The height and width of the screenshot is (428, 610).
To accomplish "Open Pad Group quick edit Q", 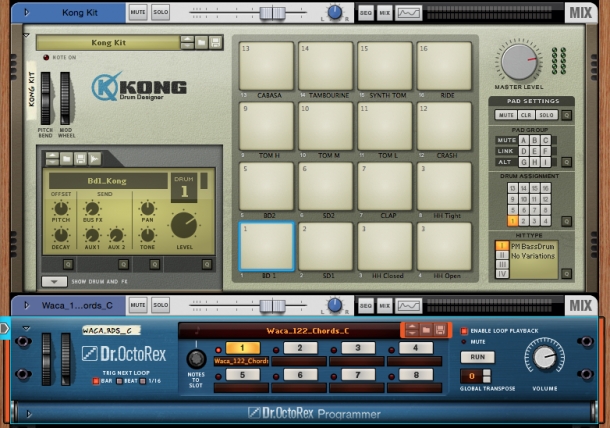I will coord(566,162).
